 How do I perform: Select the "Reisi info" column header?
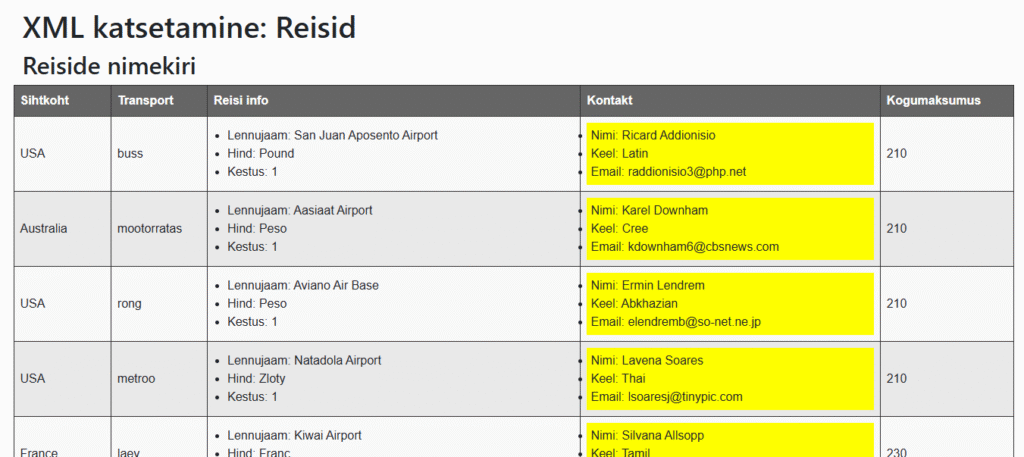coord(240,100)
